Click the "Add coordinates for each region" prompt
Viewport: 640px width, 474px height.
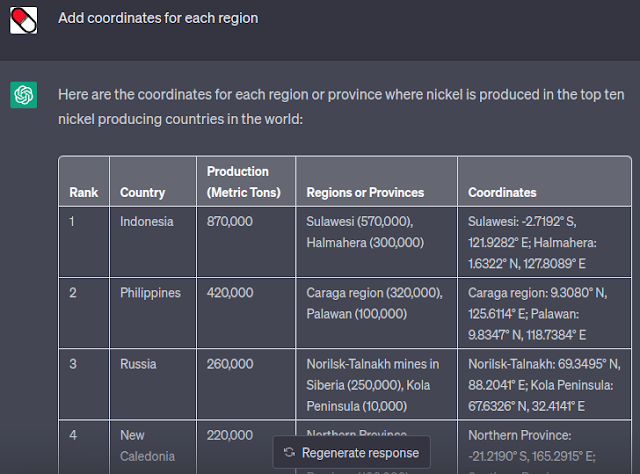[x=158, y=19]
